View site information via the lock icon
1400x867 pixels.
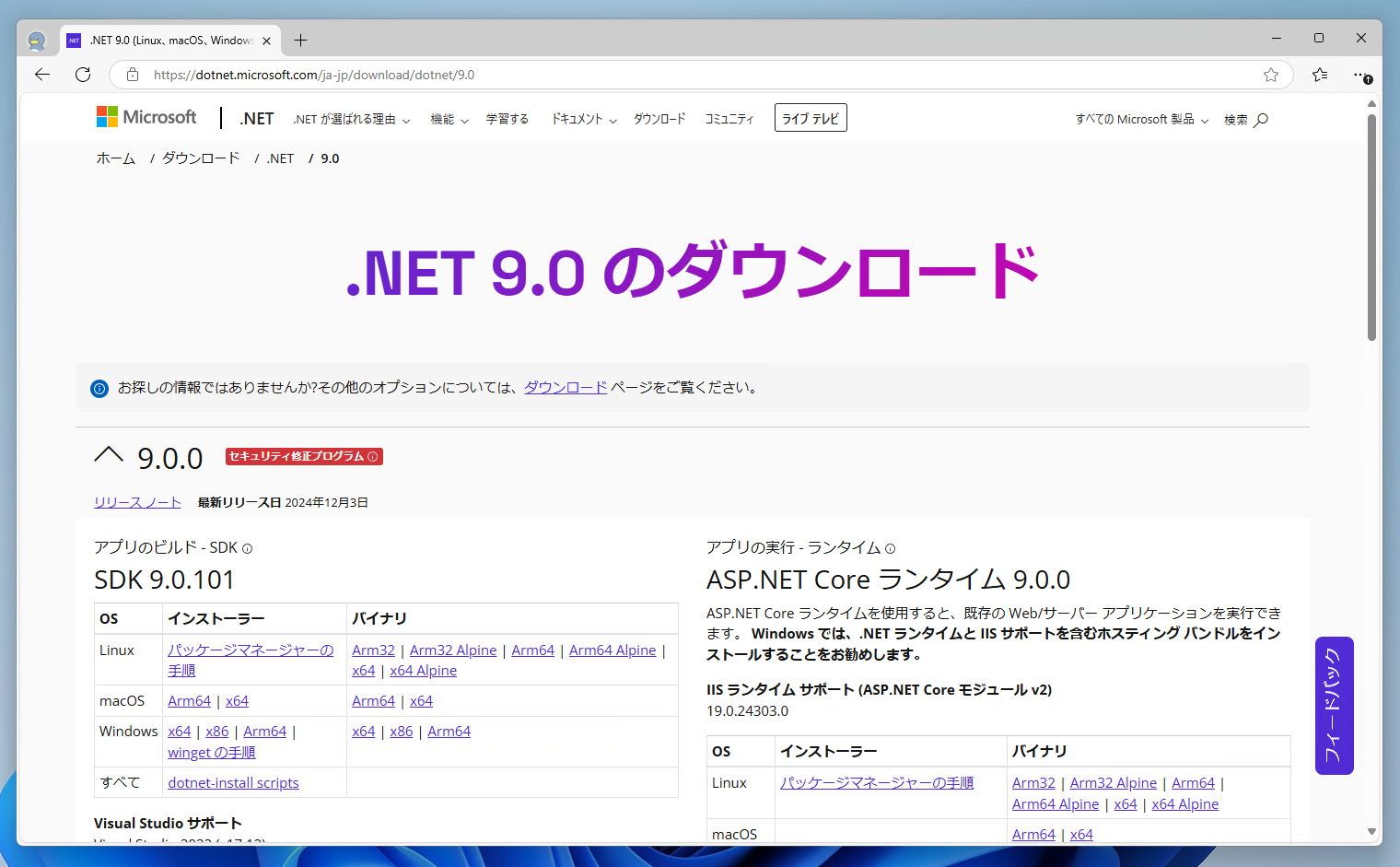click(x=133, y=75)
